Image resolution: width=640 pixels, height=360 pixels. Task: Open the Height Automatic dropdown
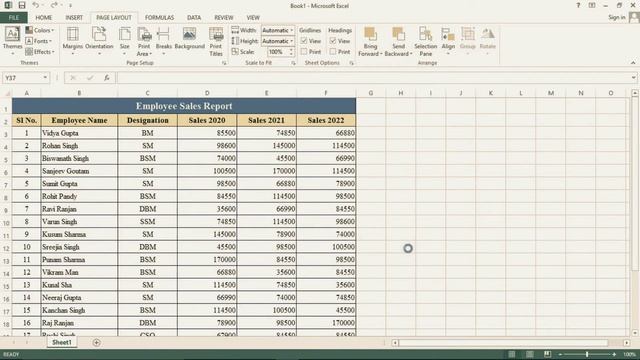tap(278, 41)
